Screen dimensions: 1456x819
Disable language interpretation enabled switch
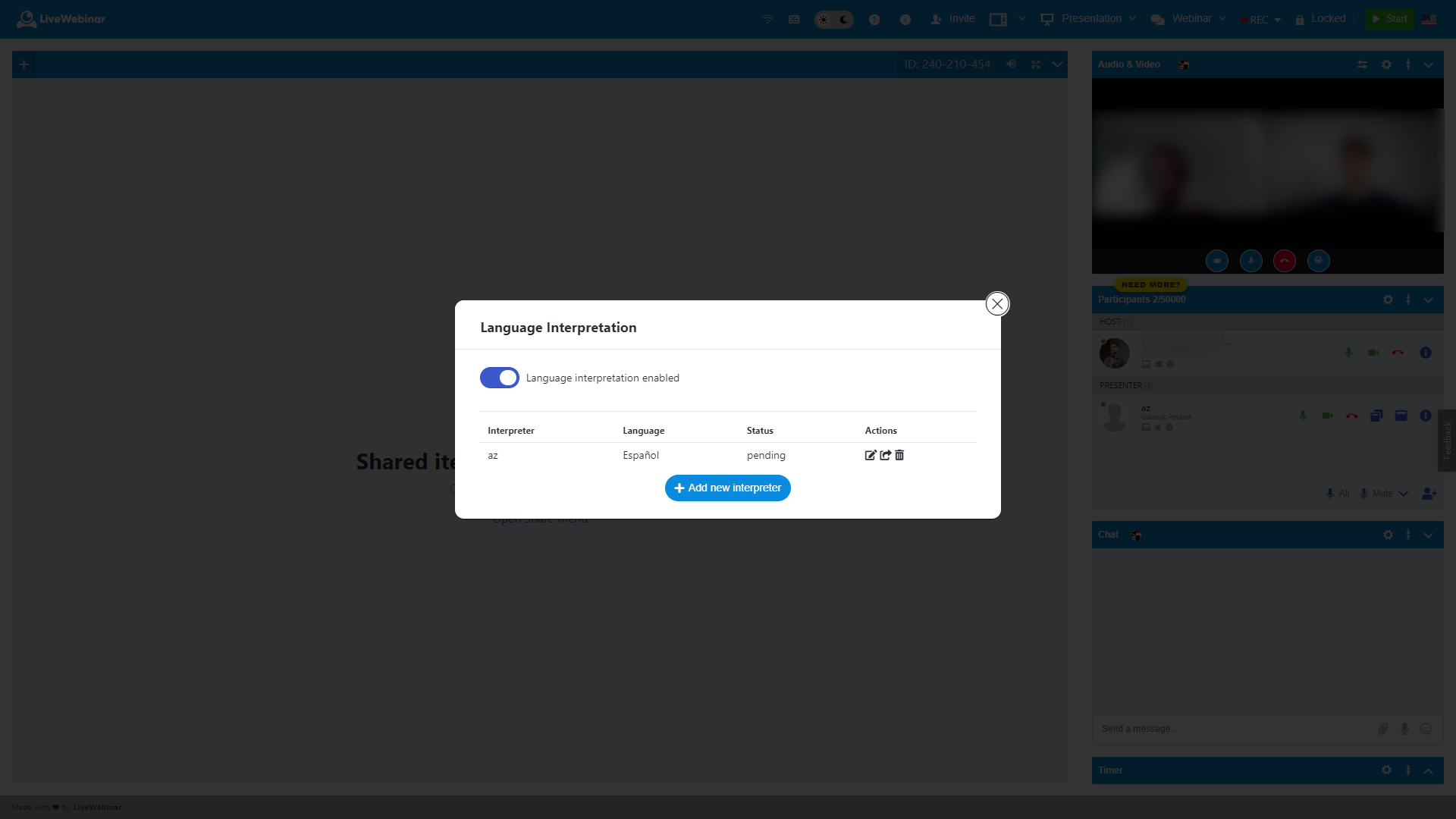click(500, 377)
